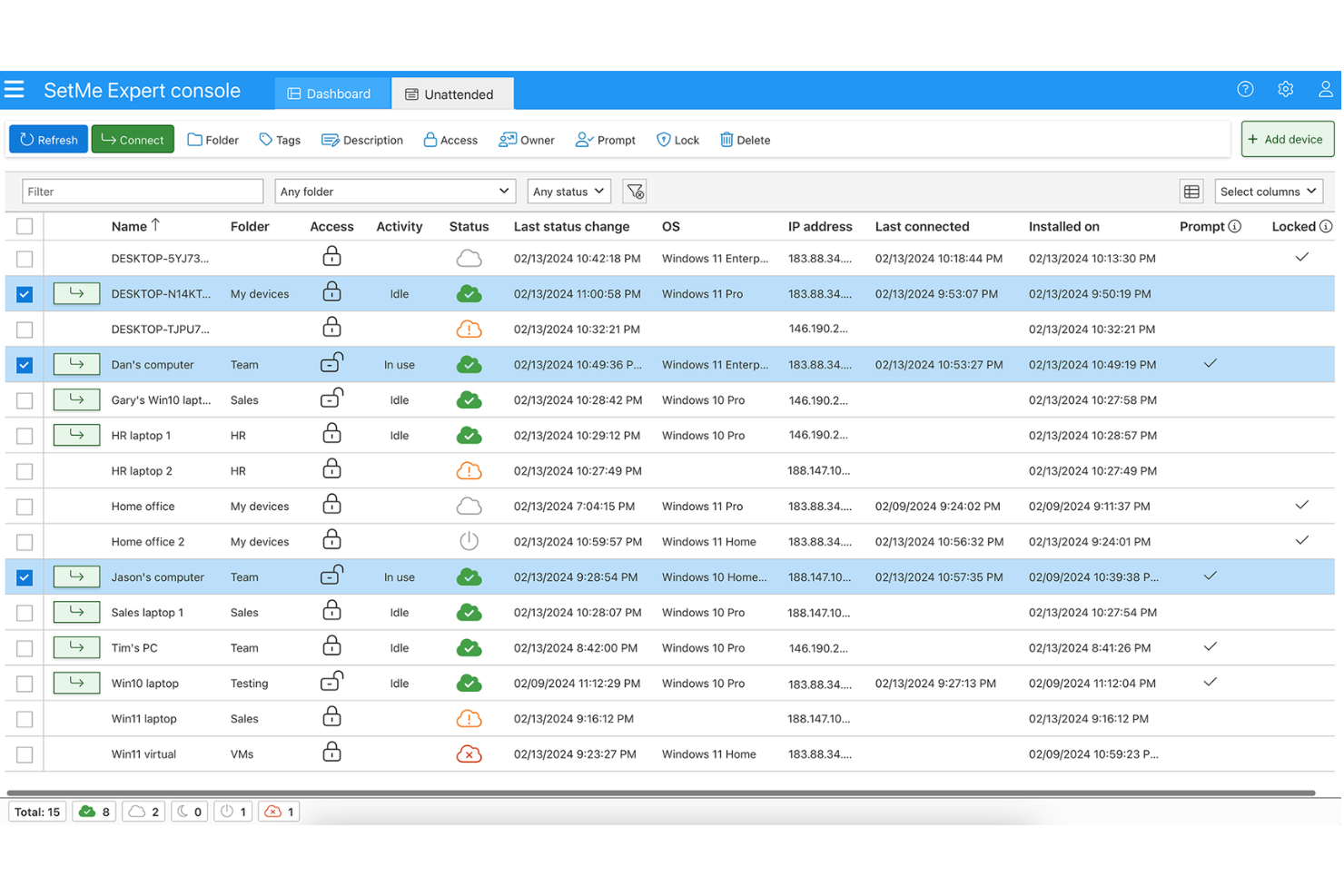Switch to the Dashboard tab
Screen dimensions: 1344x896
(332, 93)
